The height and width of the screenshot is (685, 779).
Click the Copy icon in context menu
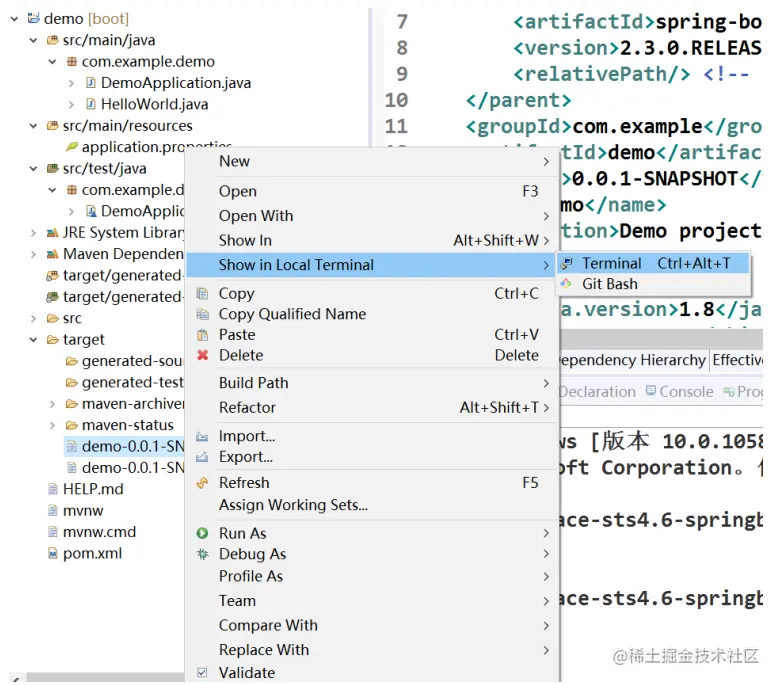point(202,294)
